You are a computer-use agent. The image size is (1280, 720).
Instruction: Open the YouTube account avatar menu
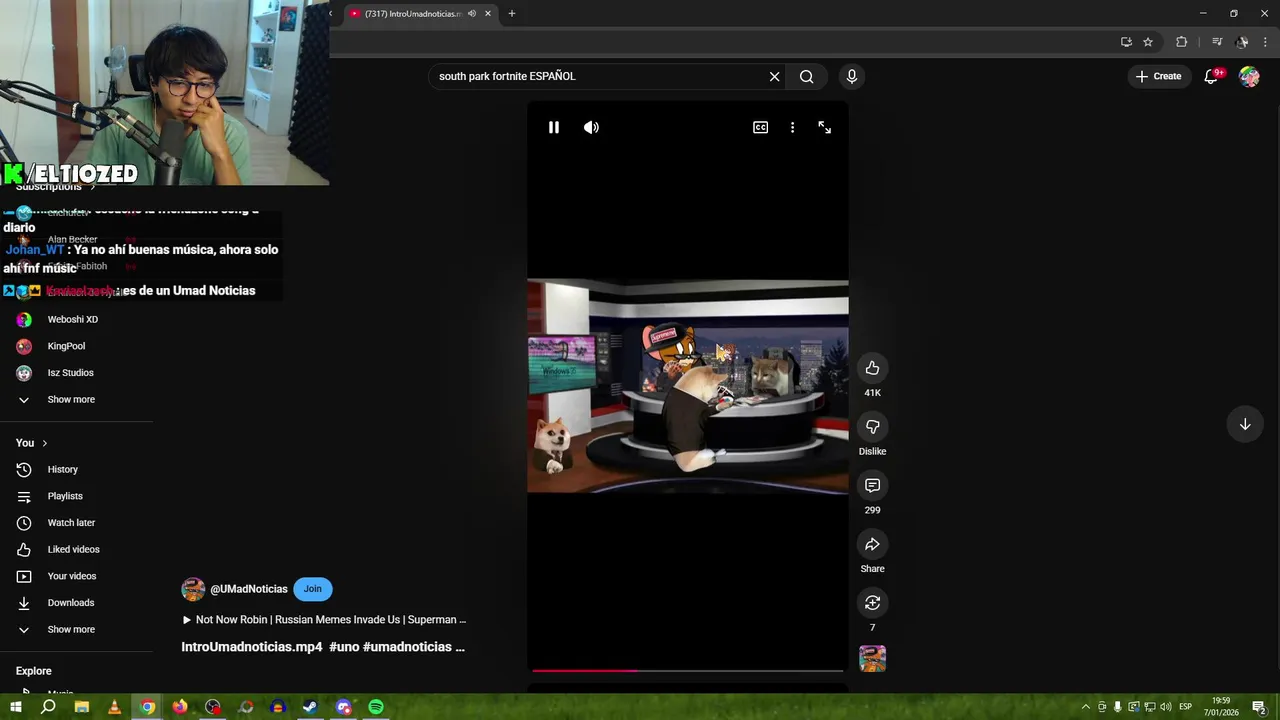click(x=1249, y=76)
